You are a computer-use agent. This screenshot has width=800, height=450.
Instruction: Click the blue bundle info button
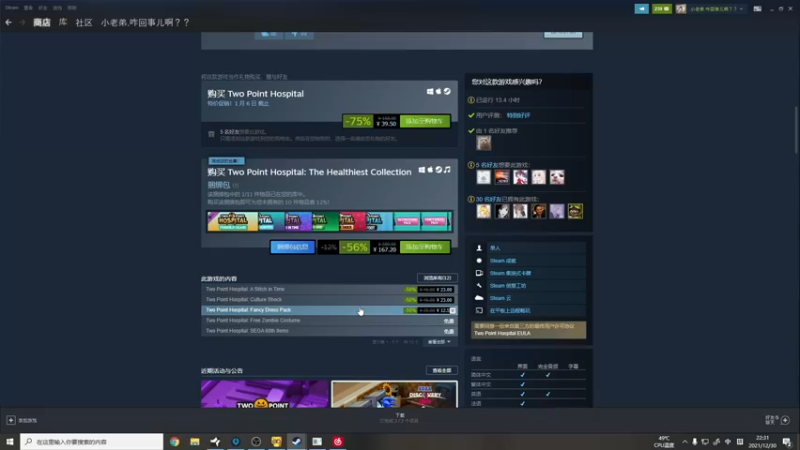pyautogui.click(x=292, y=247)
